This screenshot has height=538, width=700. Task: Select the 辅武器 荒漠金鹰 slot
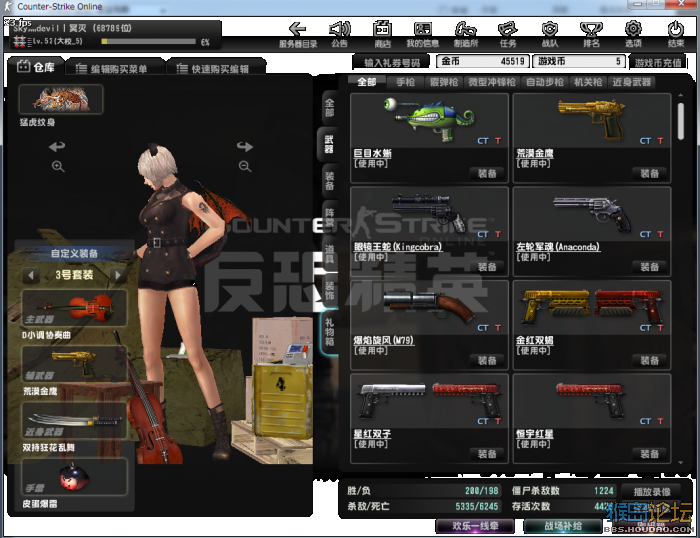tap(75, 364)
